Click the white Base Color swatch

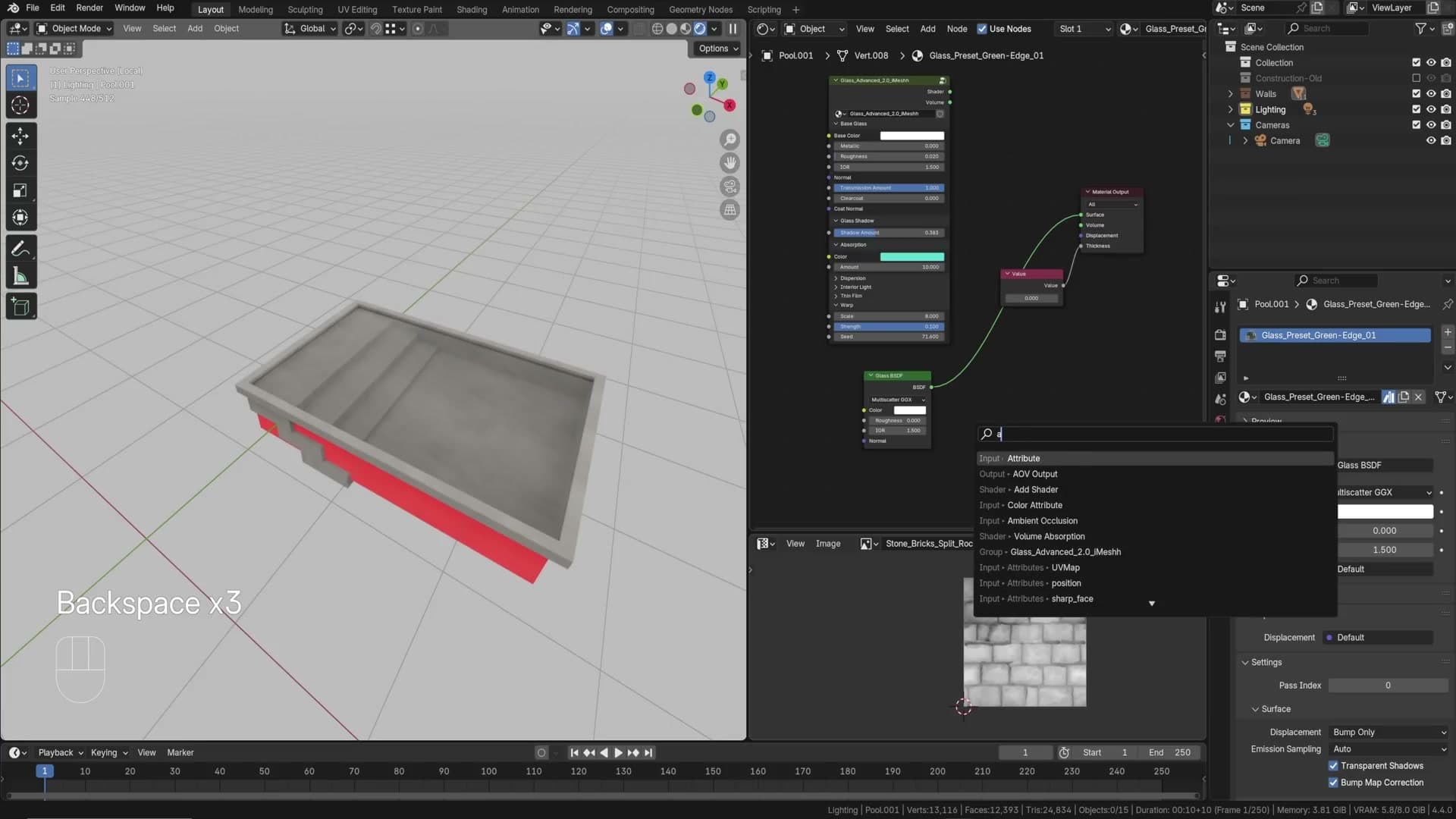pyautogui.click(x=912, y=136)
